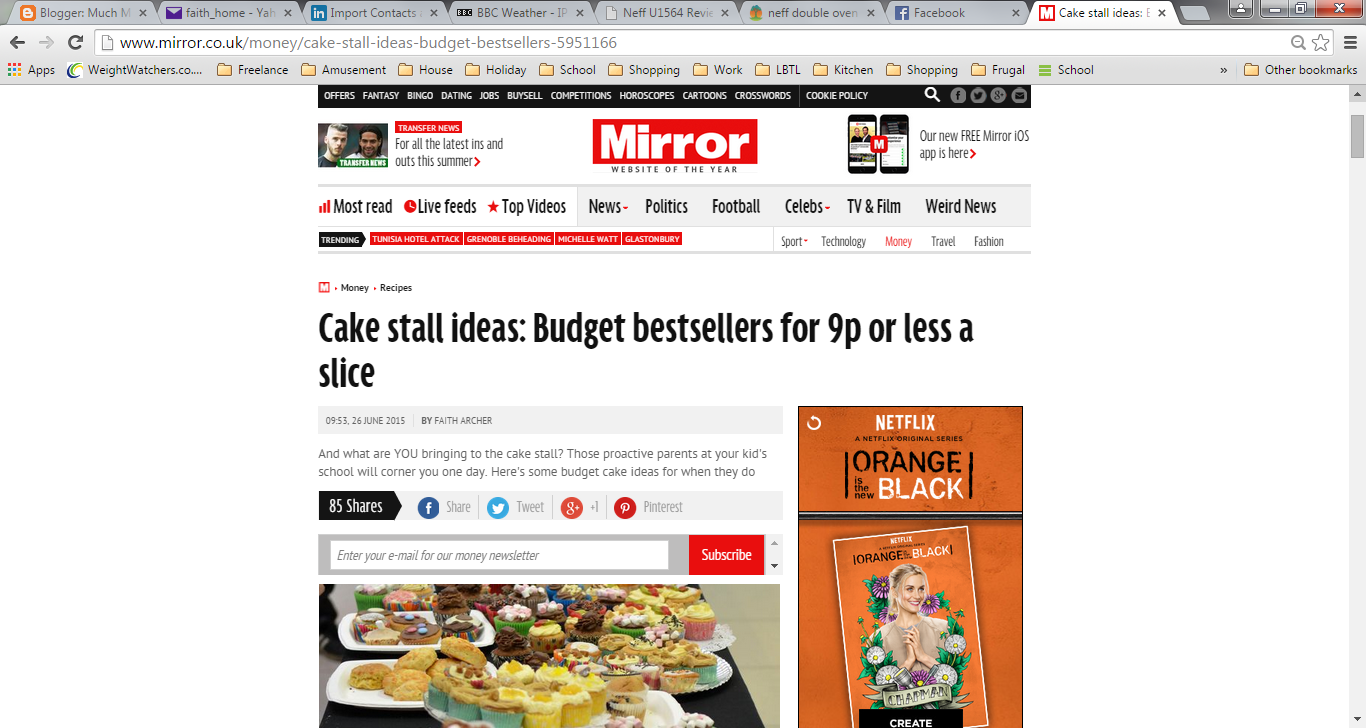This screenshot has height=728, width=1366.
Task: Open the Football section
Action: [x=736, y=206]
